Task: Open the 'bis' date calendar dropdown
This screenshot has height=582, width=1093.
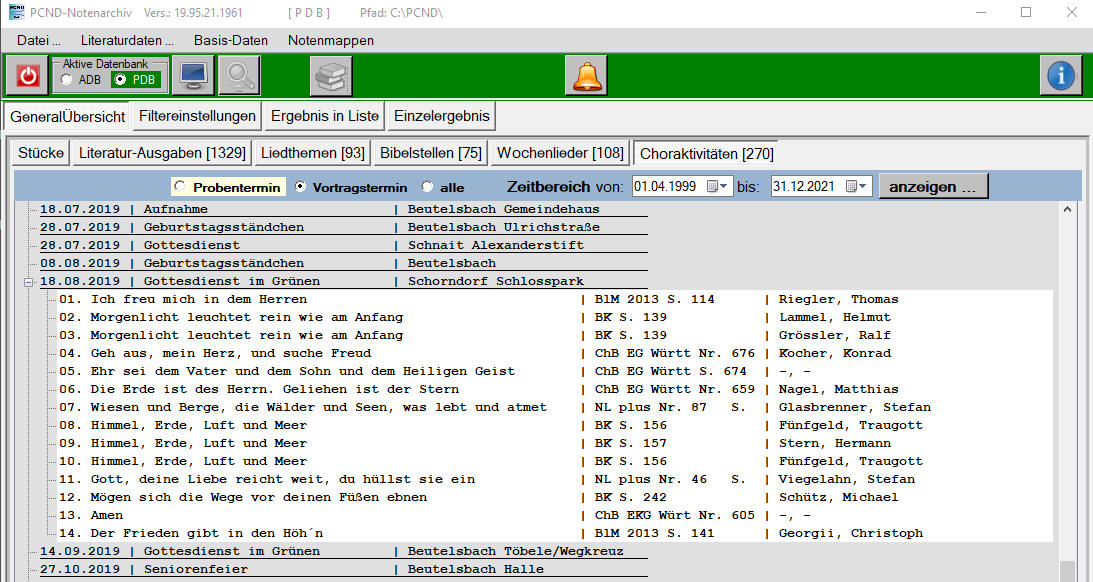Action: pyautogui.click(x=858, y=186)
